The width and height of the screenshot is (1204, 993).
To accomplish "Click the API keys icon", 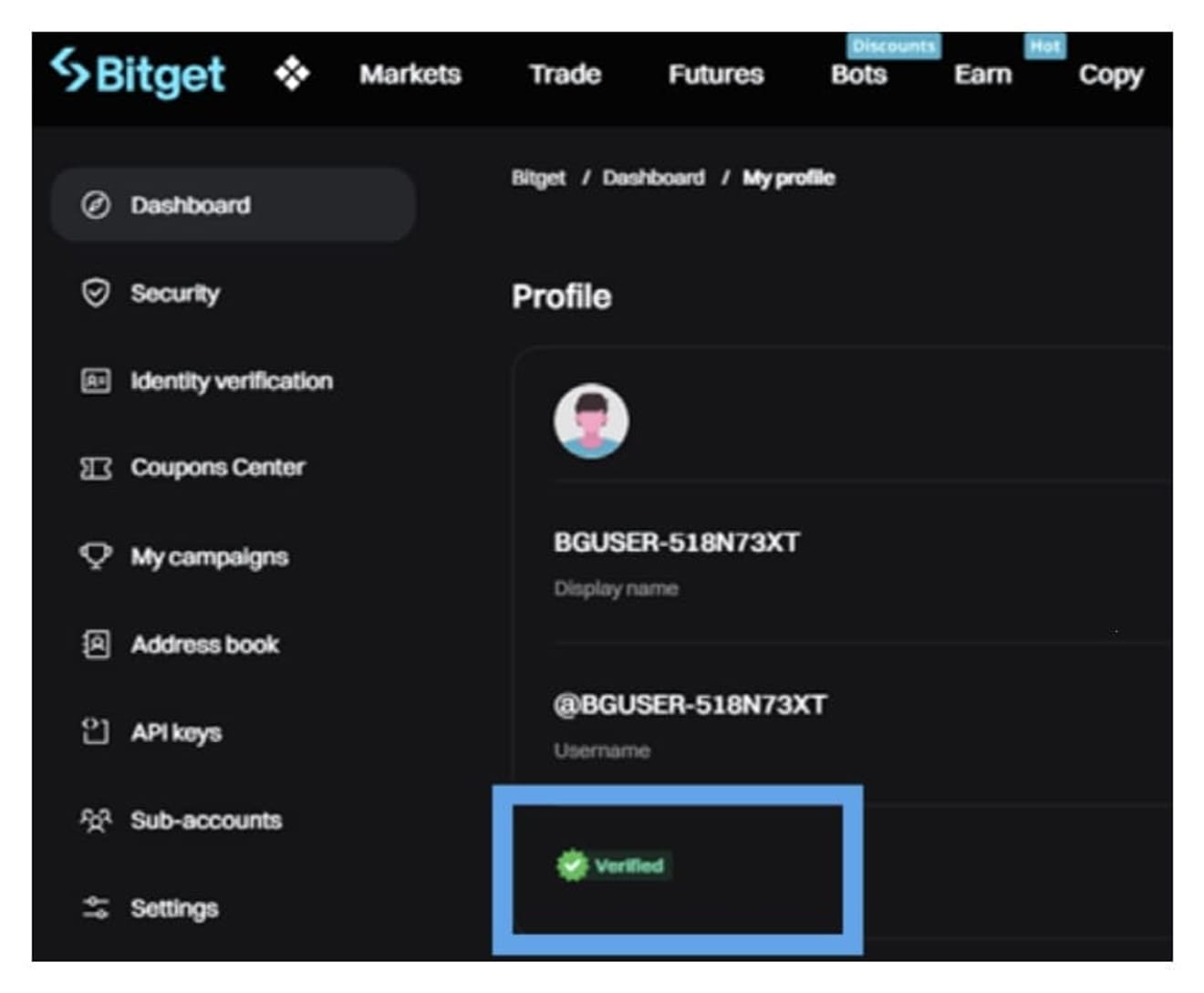I will click(96, 731).
